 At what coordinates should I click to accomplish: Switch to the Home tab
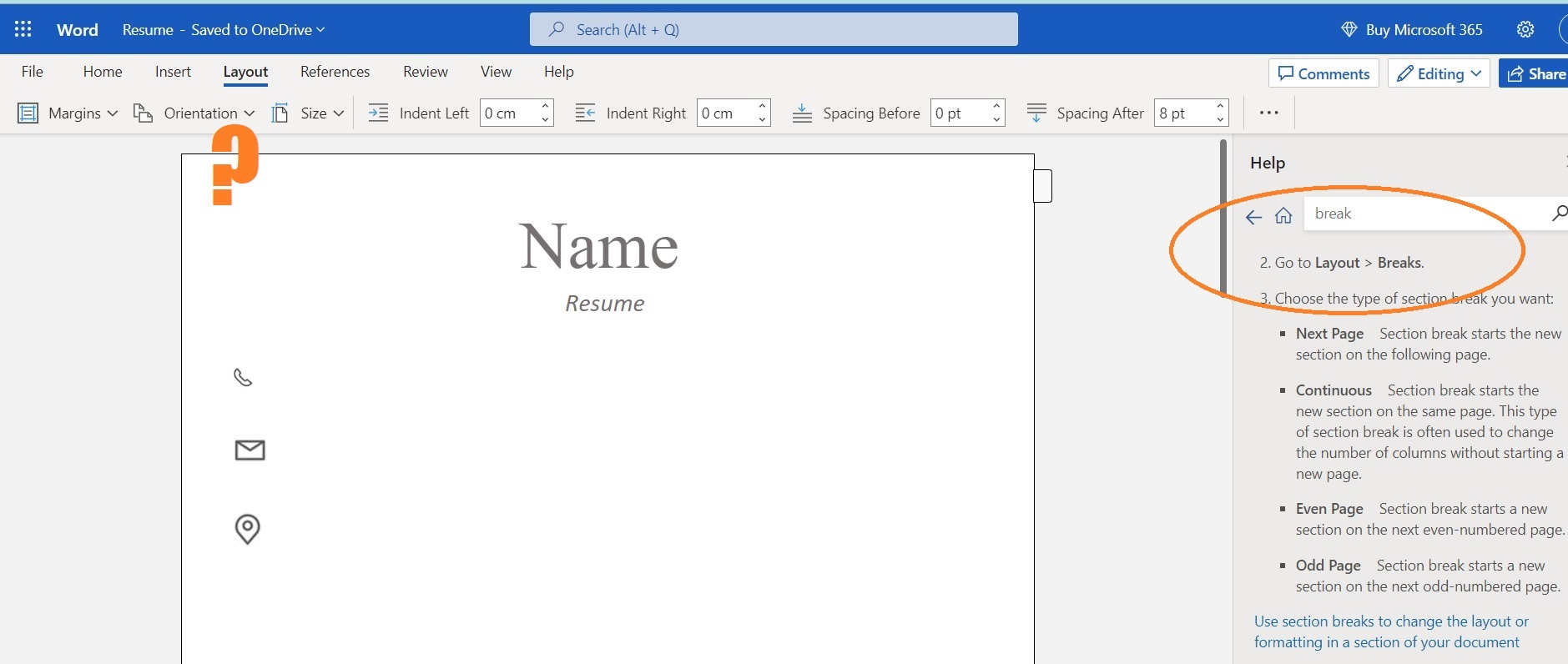[103, 72]
